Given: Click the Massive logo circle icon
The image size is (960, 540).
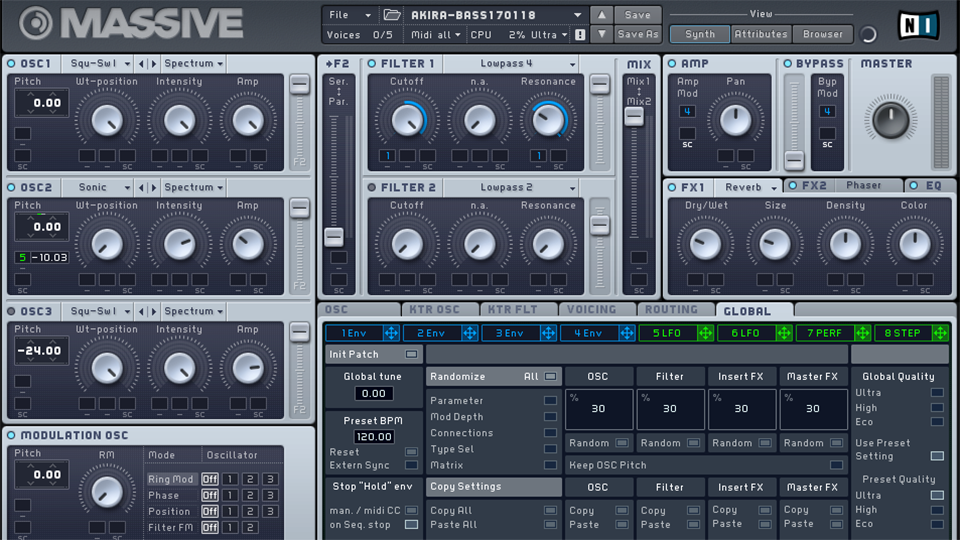Looking at the screenshot, I should pos(36,23).
